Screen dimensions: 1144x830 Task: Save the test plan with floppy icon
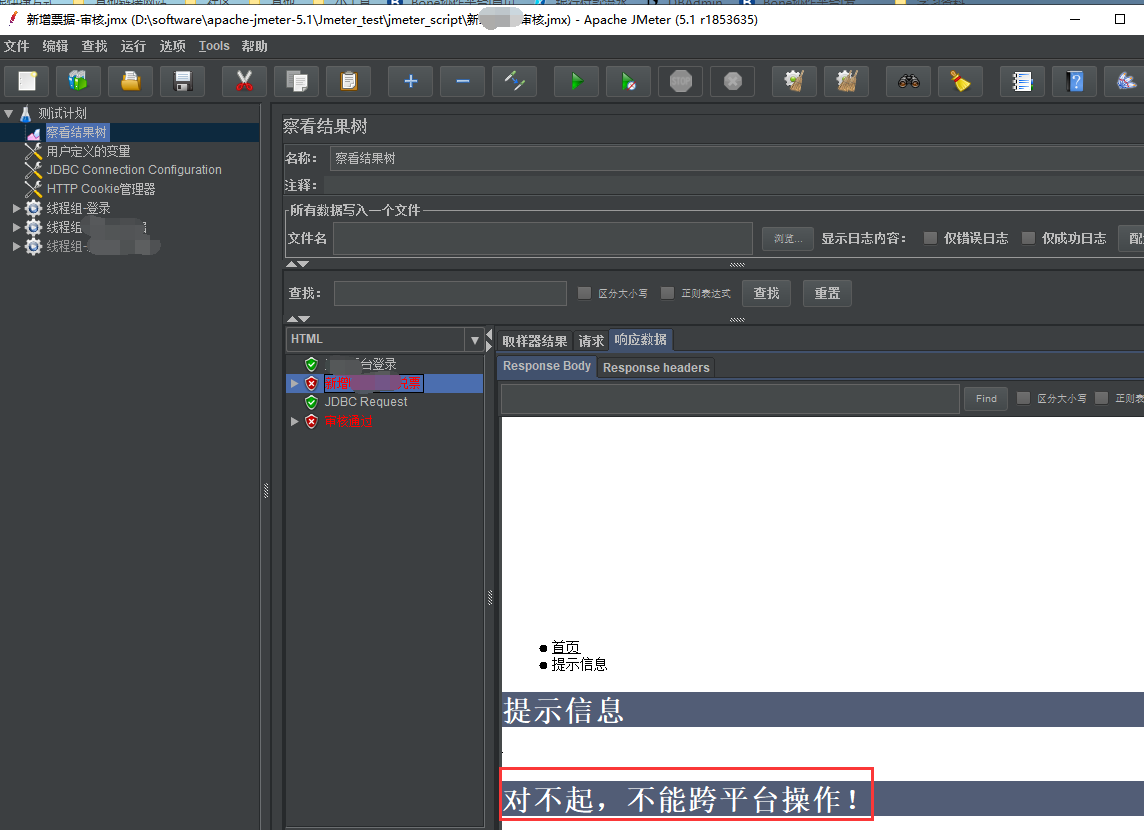[183, 81]
